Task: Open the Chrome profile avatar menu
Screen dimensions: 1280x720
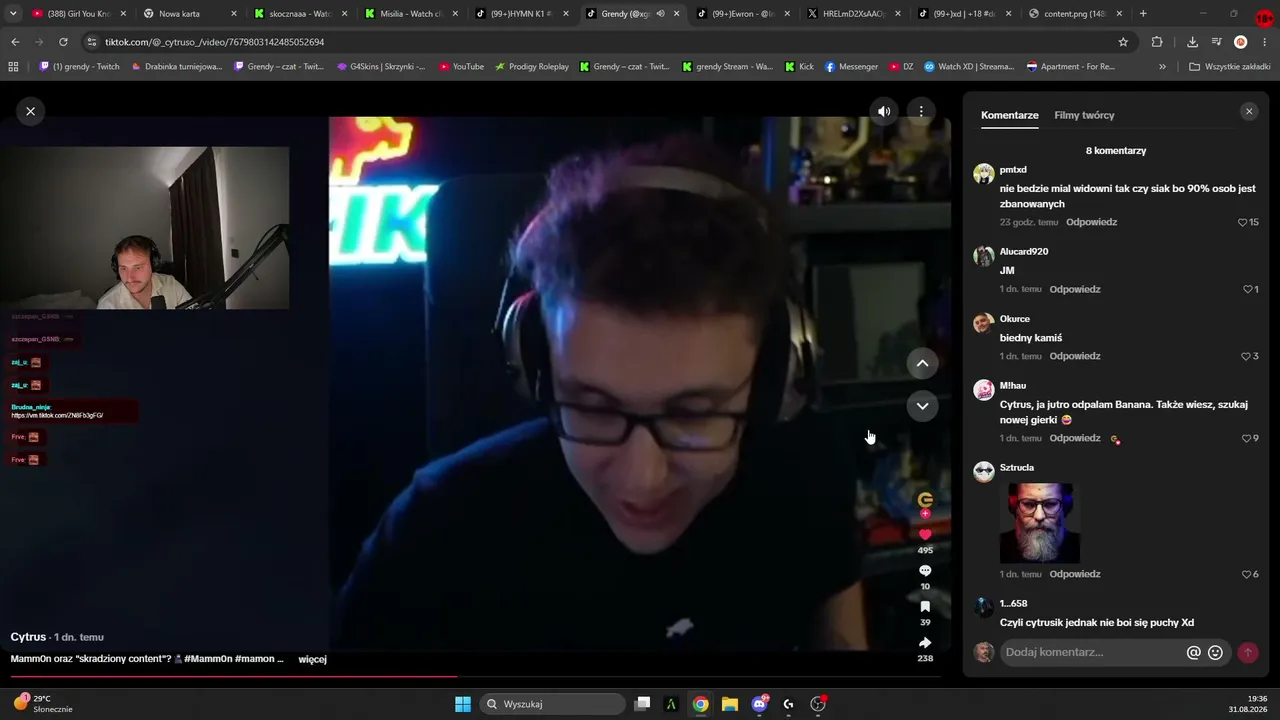Action: pos(1241,42)
